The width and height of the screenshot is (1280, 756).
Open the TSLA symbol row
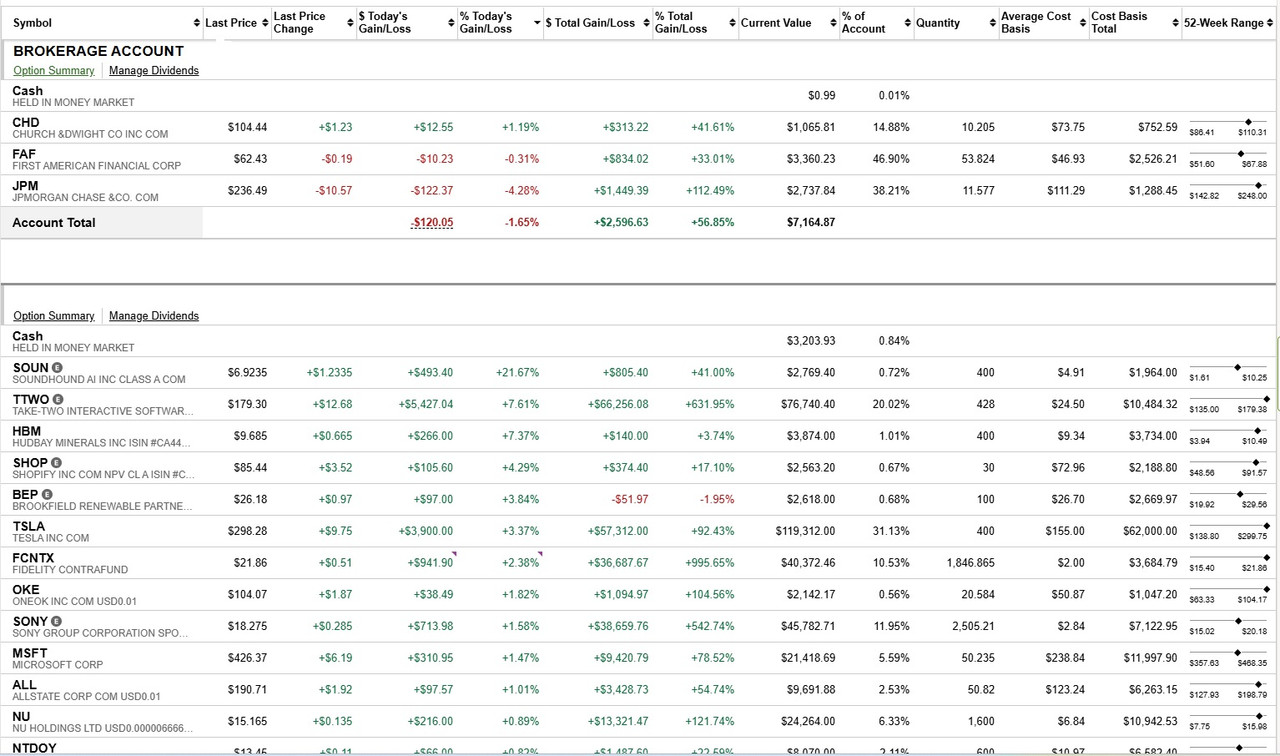(28, 526)
